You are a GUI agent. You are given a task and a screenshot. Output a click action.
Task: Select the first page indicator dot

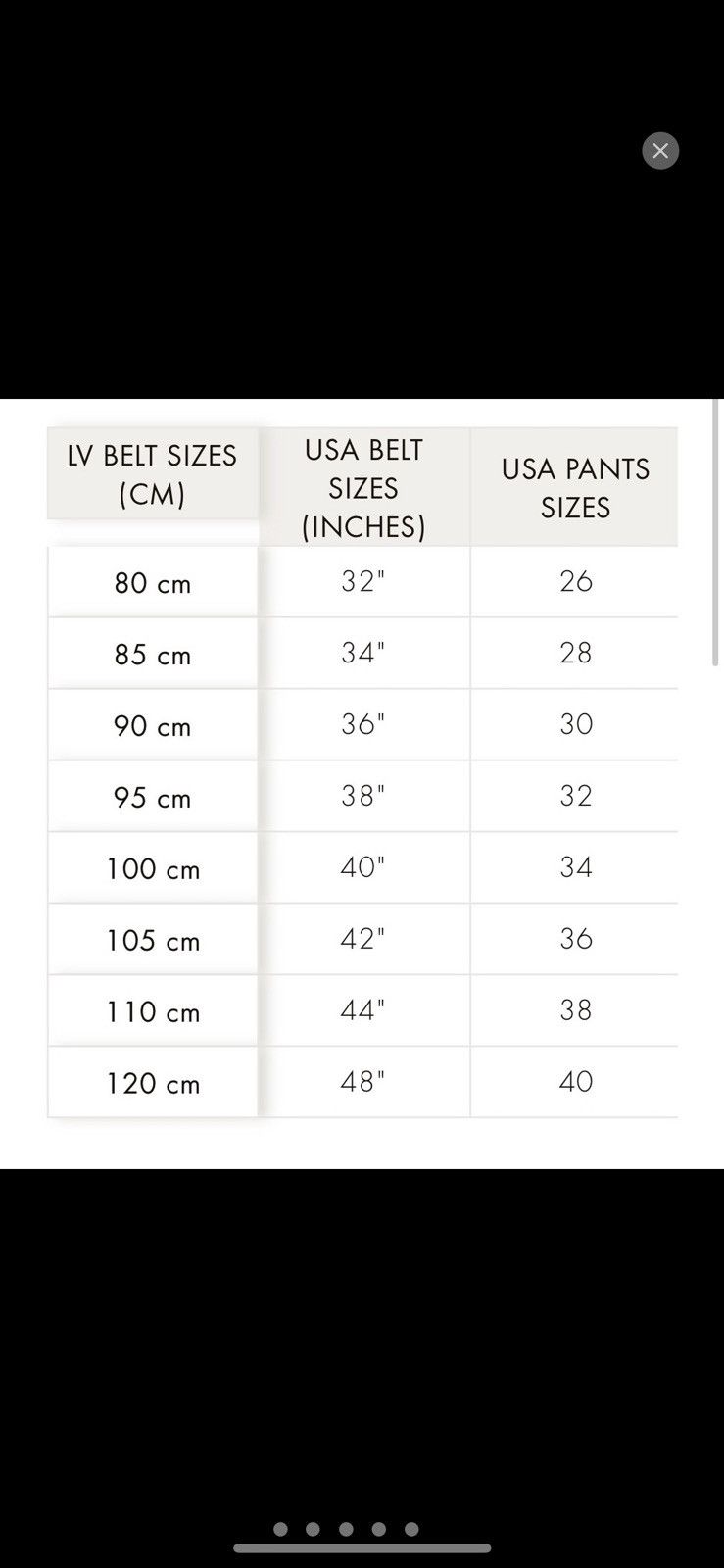click(x=280, y=1529)
